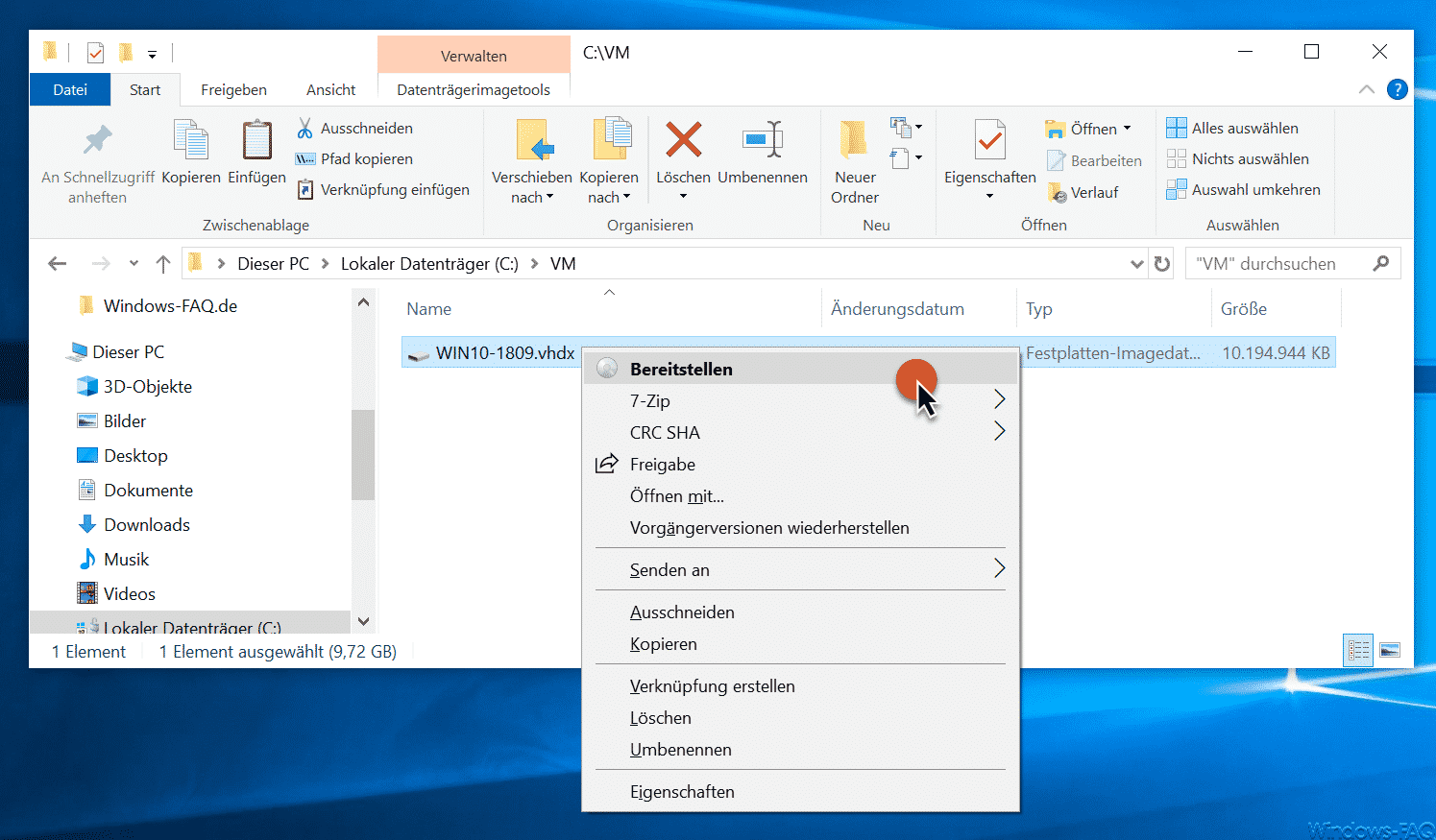The image size is (1436, 840).
Task: Click the navigation pane scrollbar down arrow
Action: [363, 621]
